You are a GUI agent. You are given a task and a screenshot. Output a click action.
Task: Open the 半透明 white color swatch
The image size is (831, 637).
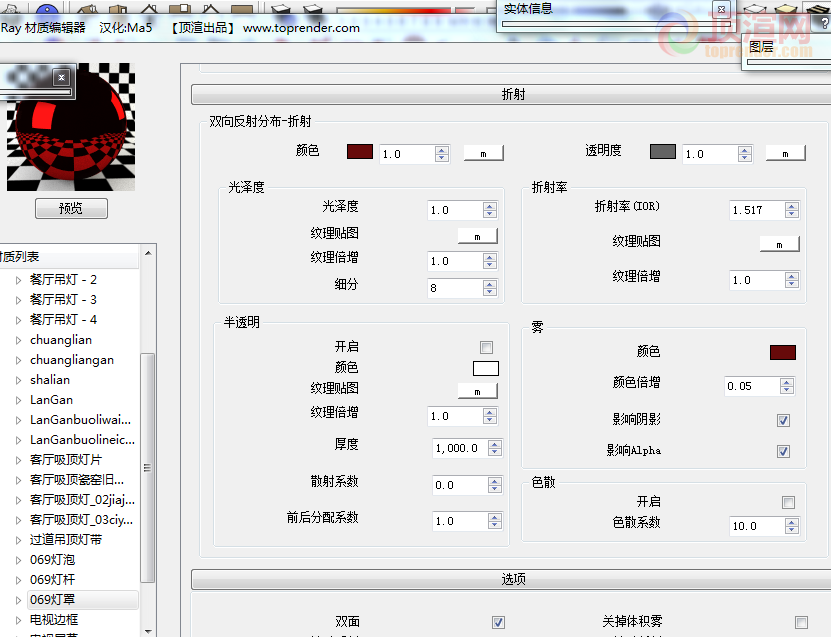click(485, 368)
